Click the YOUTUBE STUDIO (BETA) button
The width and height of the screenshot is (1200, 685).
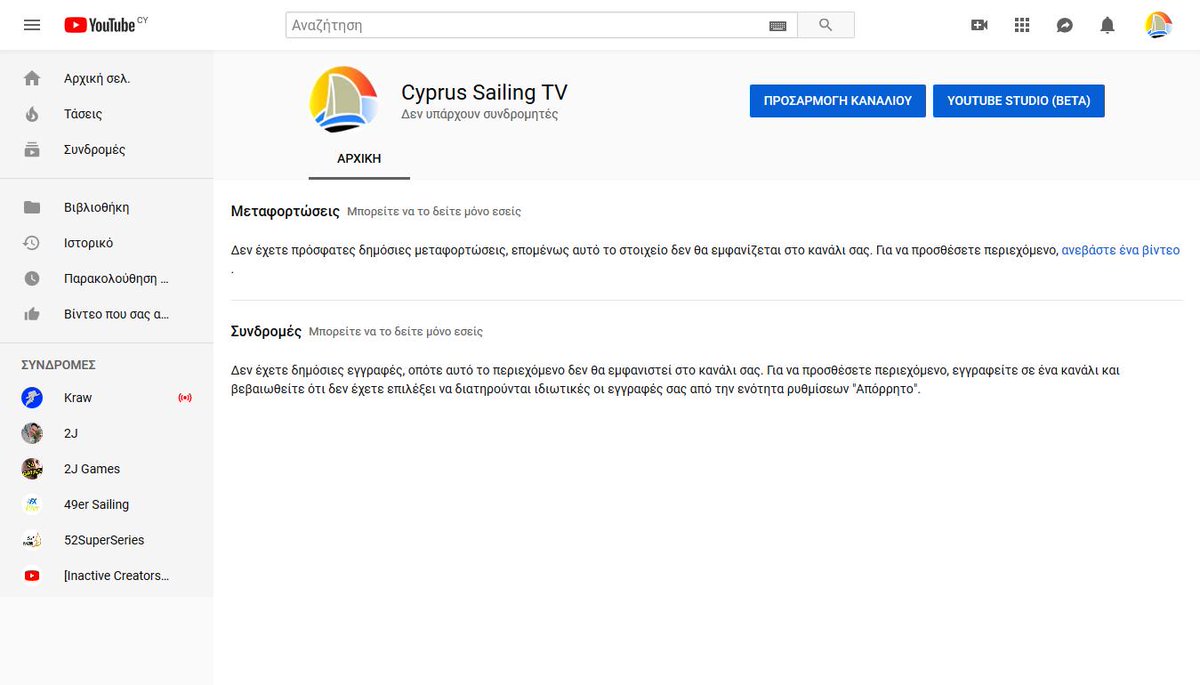tap(1019, 101)
